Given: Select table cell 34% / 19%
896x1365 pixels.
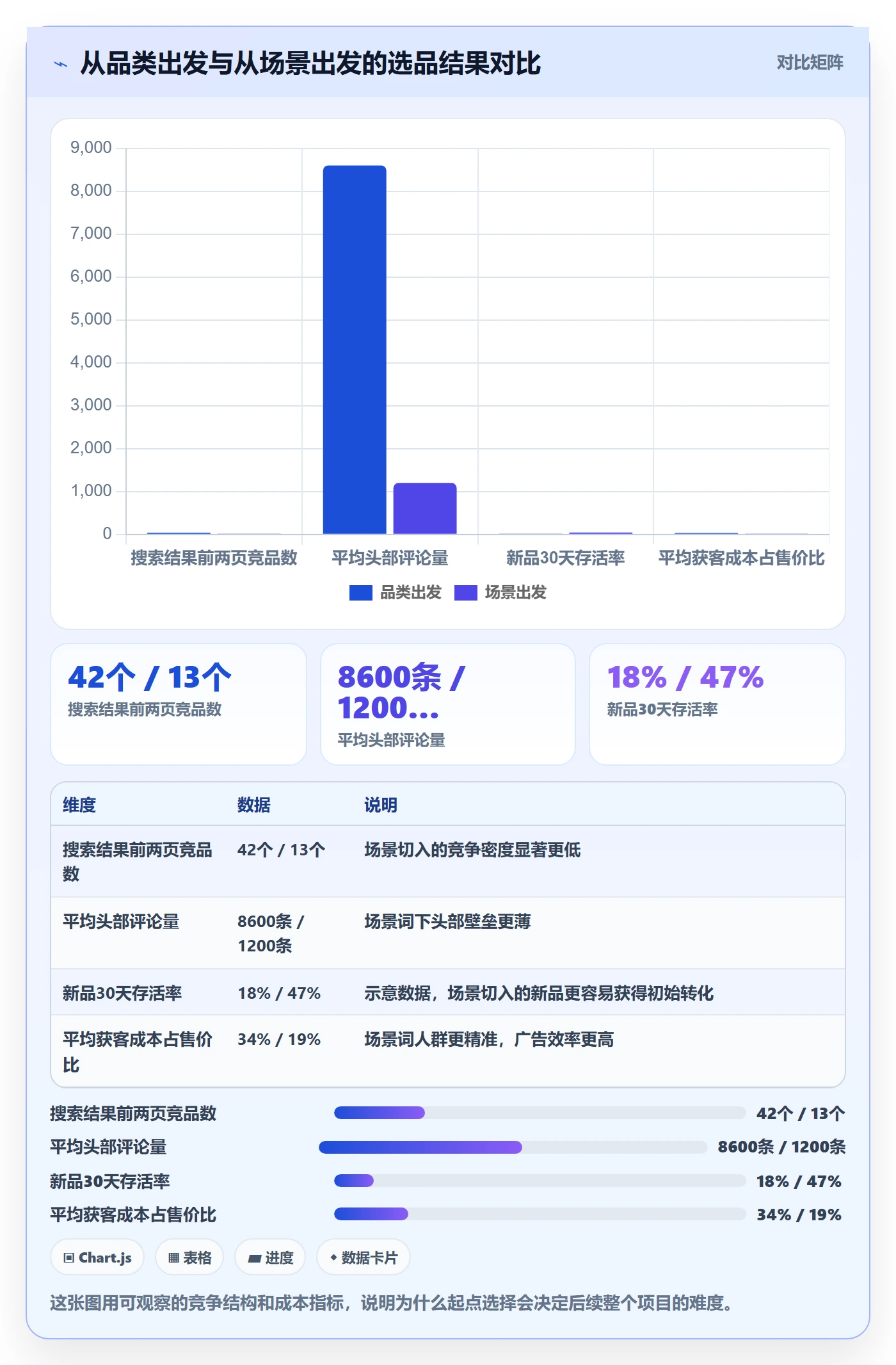Looking at the screenshot, I should pos(279,1039).
